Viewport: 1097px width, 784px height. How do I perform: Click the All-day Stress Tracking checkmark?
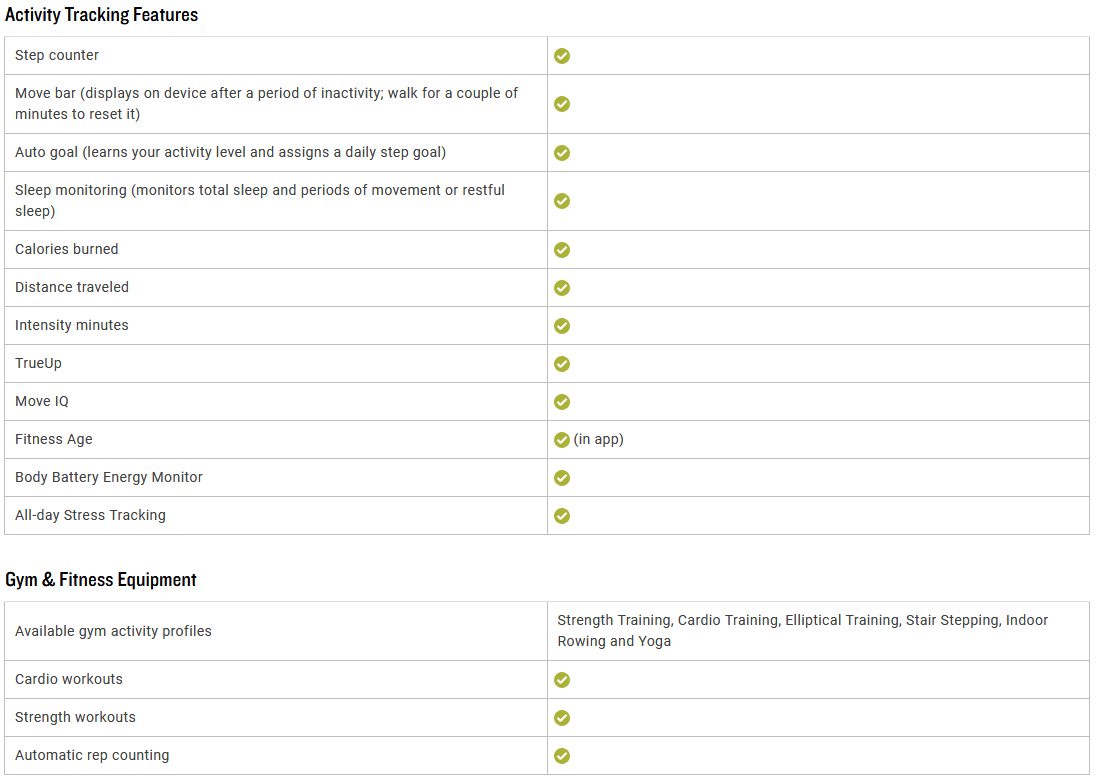[x=562, y=516]
